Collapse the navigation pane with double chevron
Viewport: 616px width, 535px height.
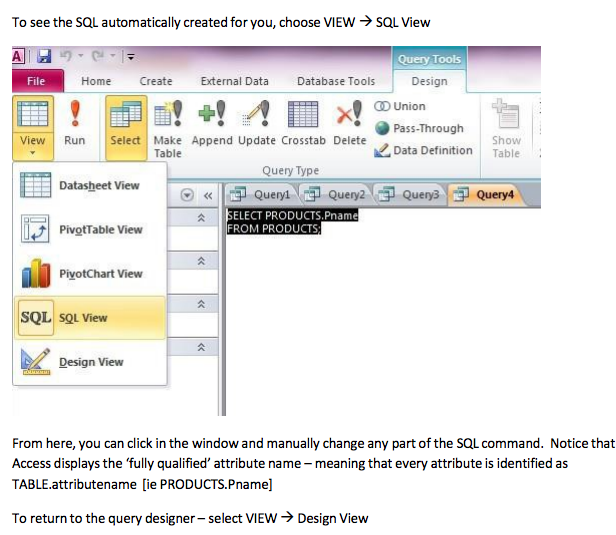[208, 196]
